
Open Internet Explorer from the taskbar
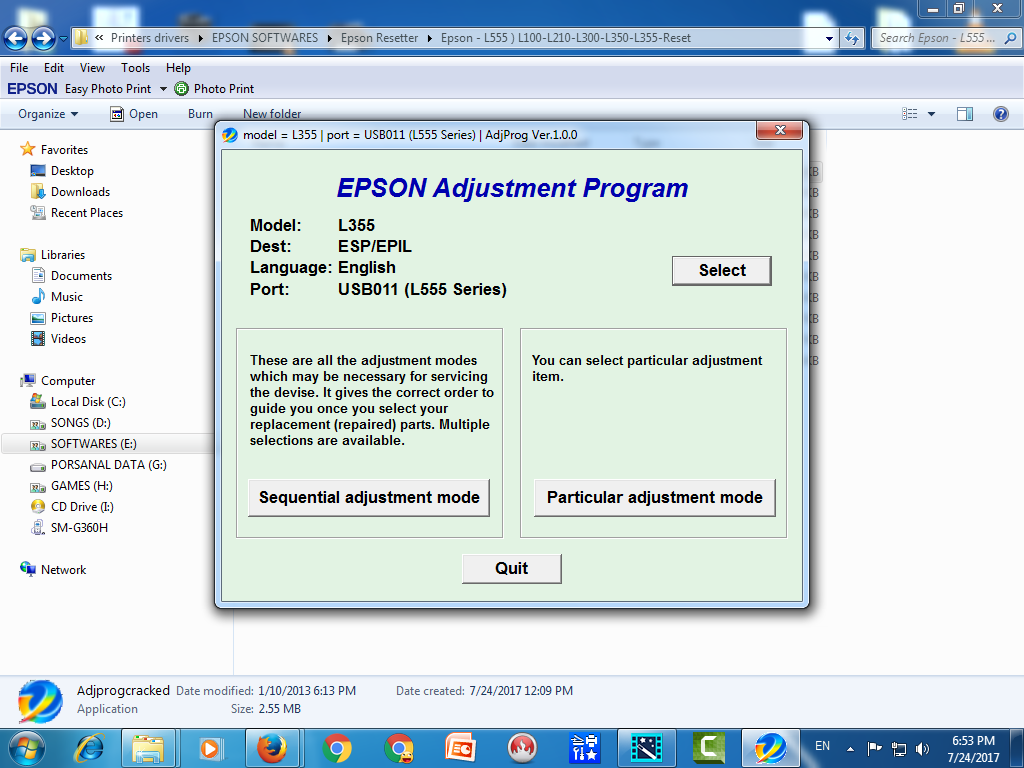(89, 748)
